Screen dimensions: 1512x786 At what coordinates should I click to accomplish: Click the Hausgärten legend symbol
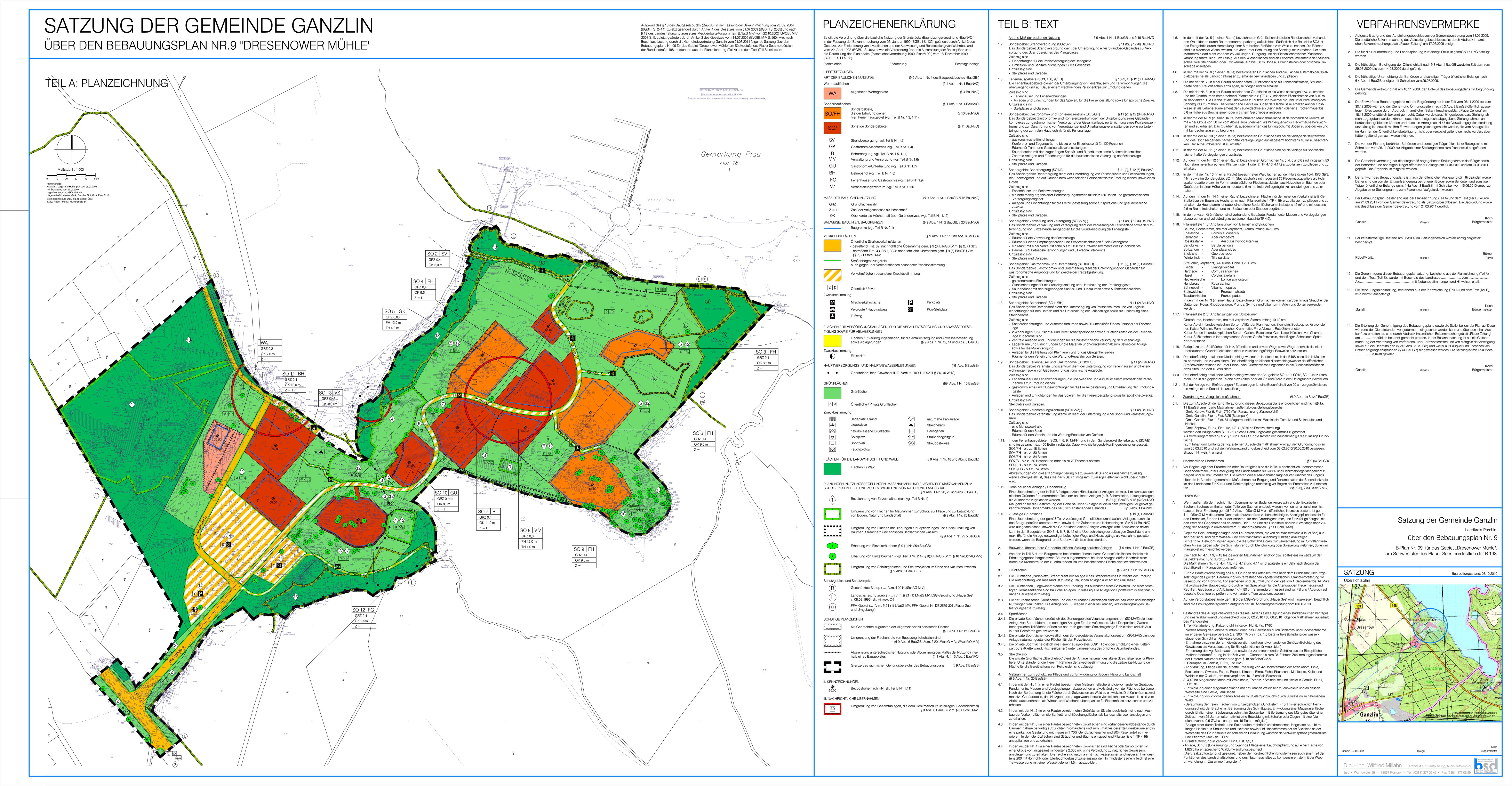coord(911,431)
